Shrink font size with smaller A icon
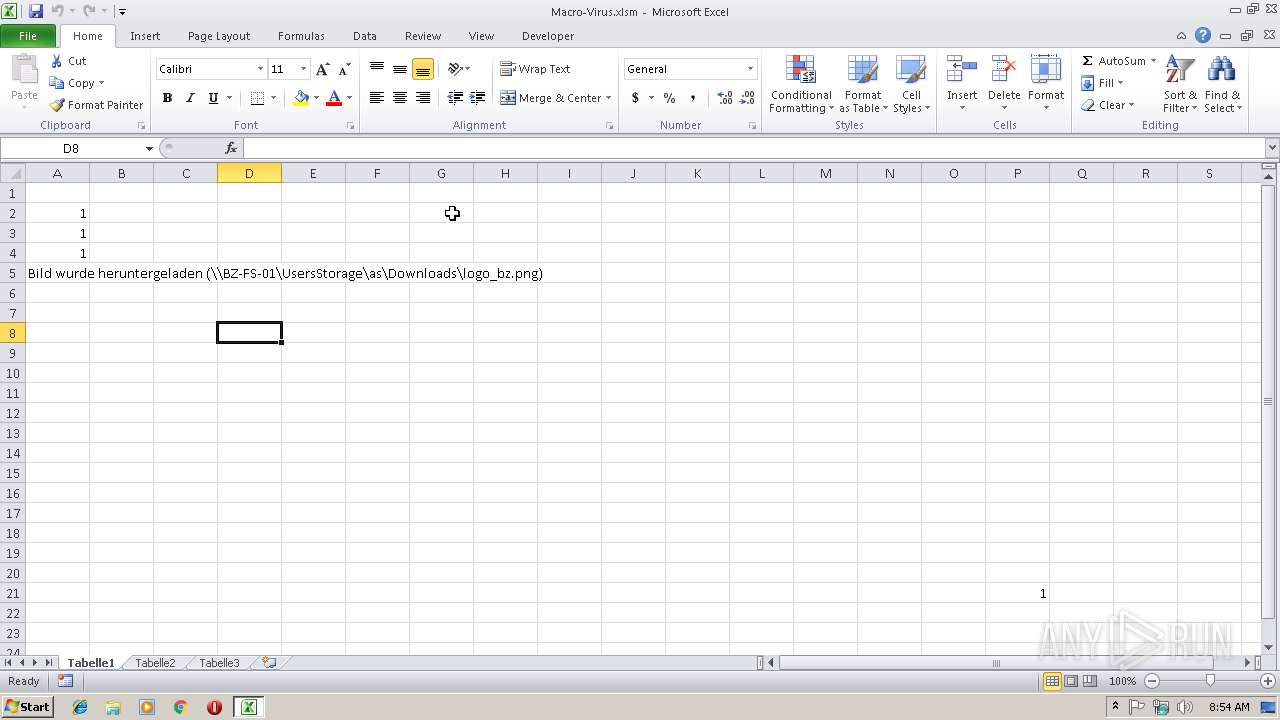The image size is (1280, 720). (344, 69)
